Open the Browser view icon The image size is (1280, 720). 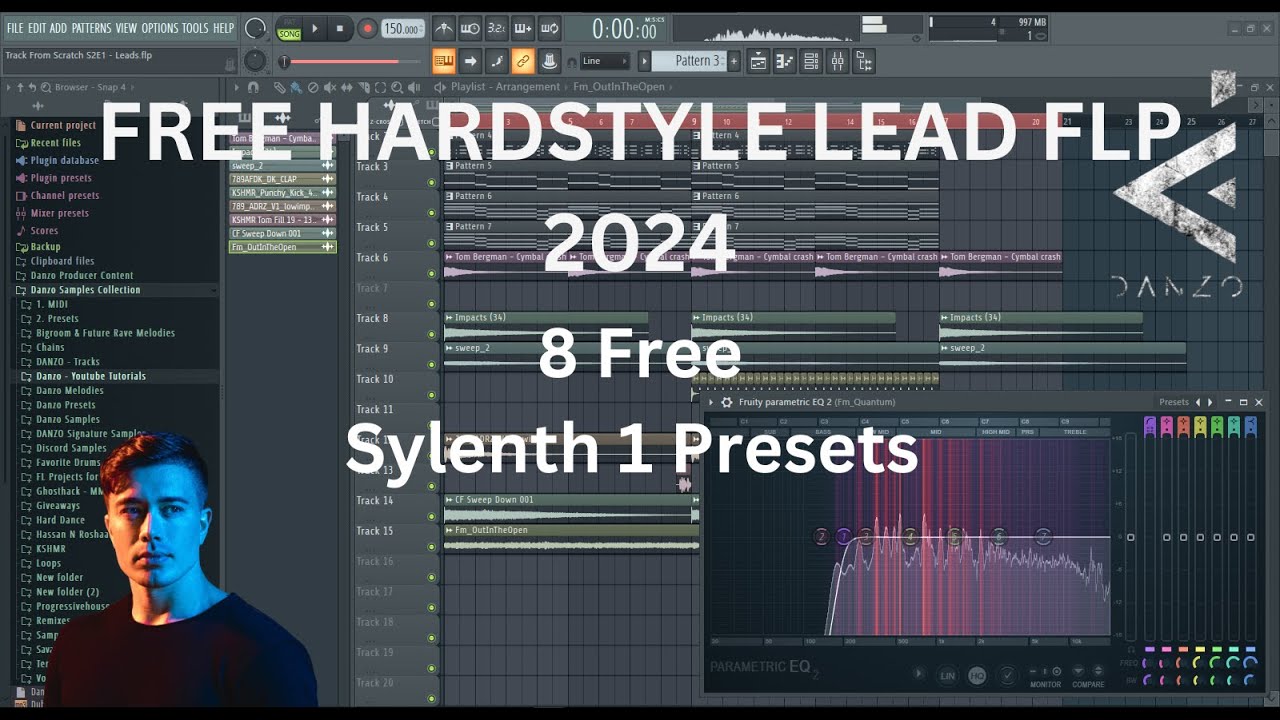click(x=863, y=61)
